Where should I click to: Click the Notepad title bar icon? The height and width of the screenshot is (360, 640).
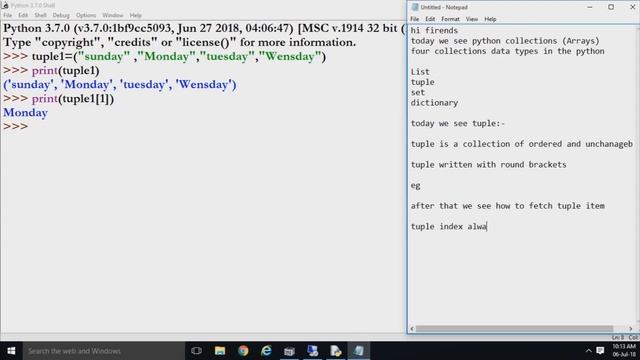415,7
